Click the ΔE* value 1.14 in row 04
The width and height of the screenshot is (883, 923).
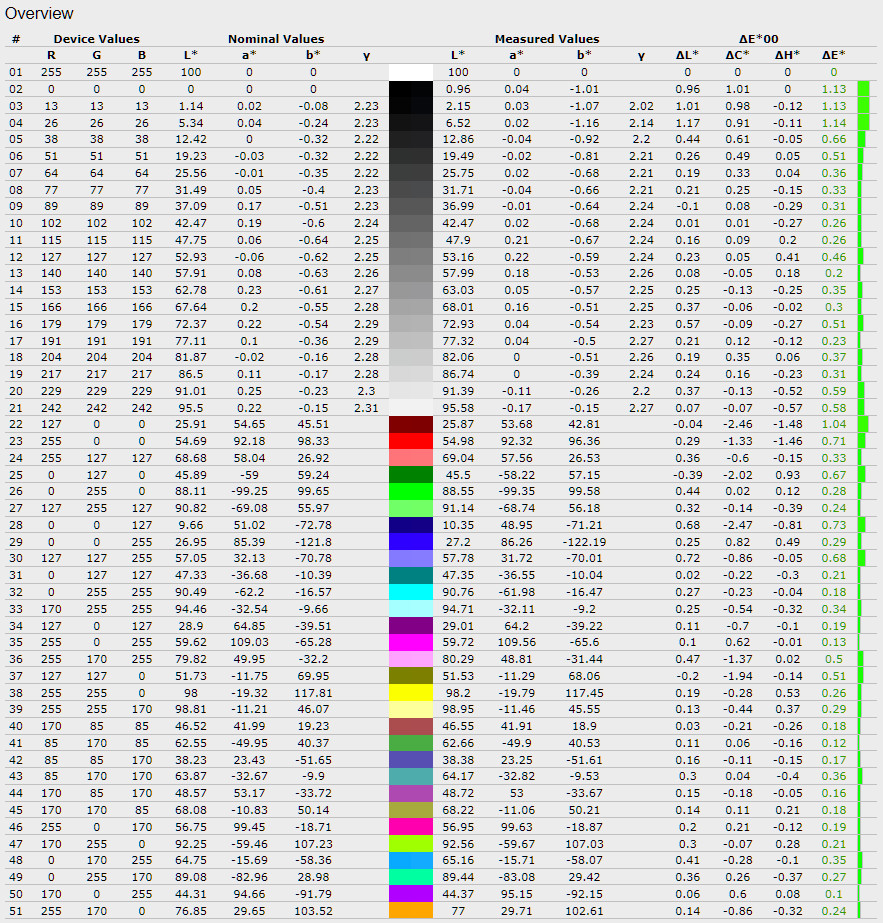pyautogui.click(x=833, y=122)
